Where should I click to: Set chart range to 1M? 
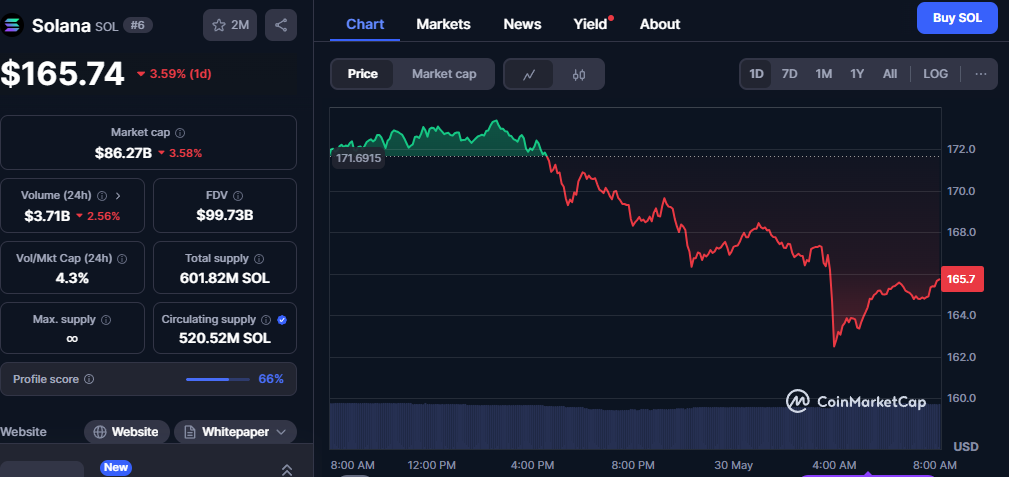click(x=824, y=74)
